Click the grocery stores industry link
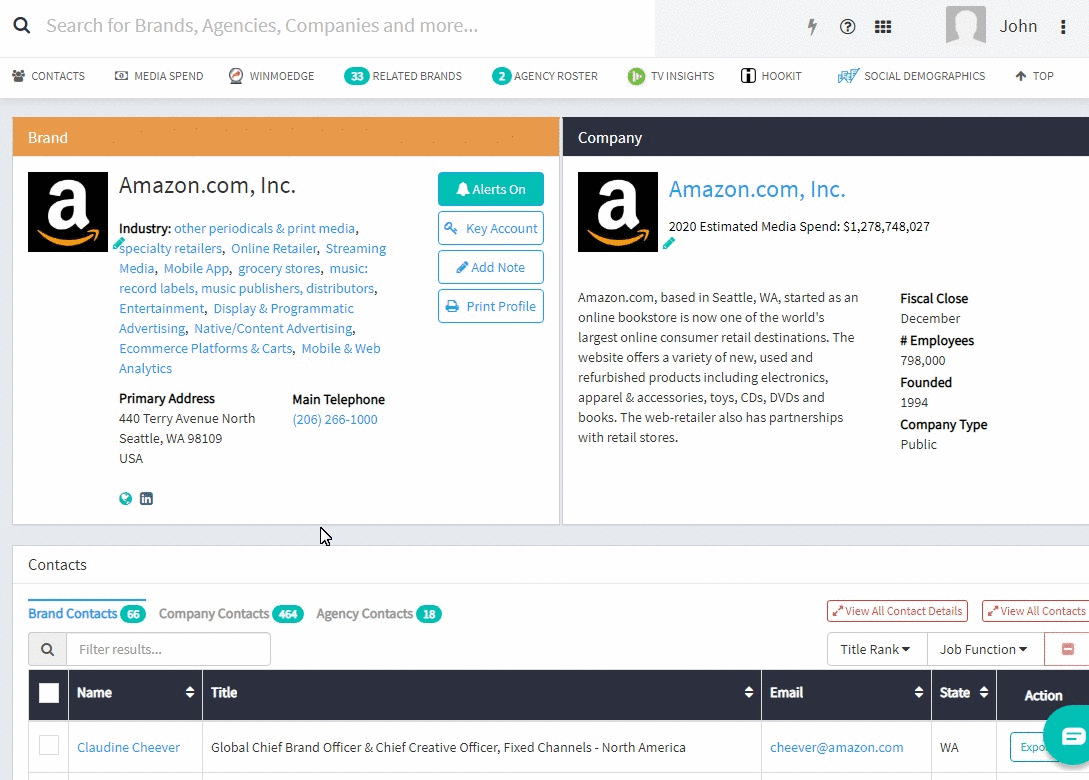 click(279, 268)
